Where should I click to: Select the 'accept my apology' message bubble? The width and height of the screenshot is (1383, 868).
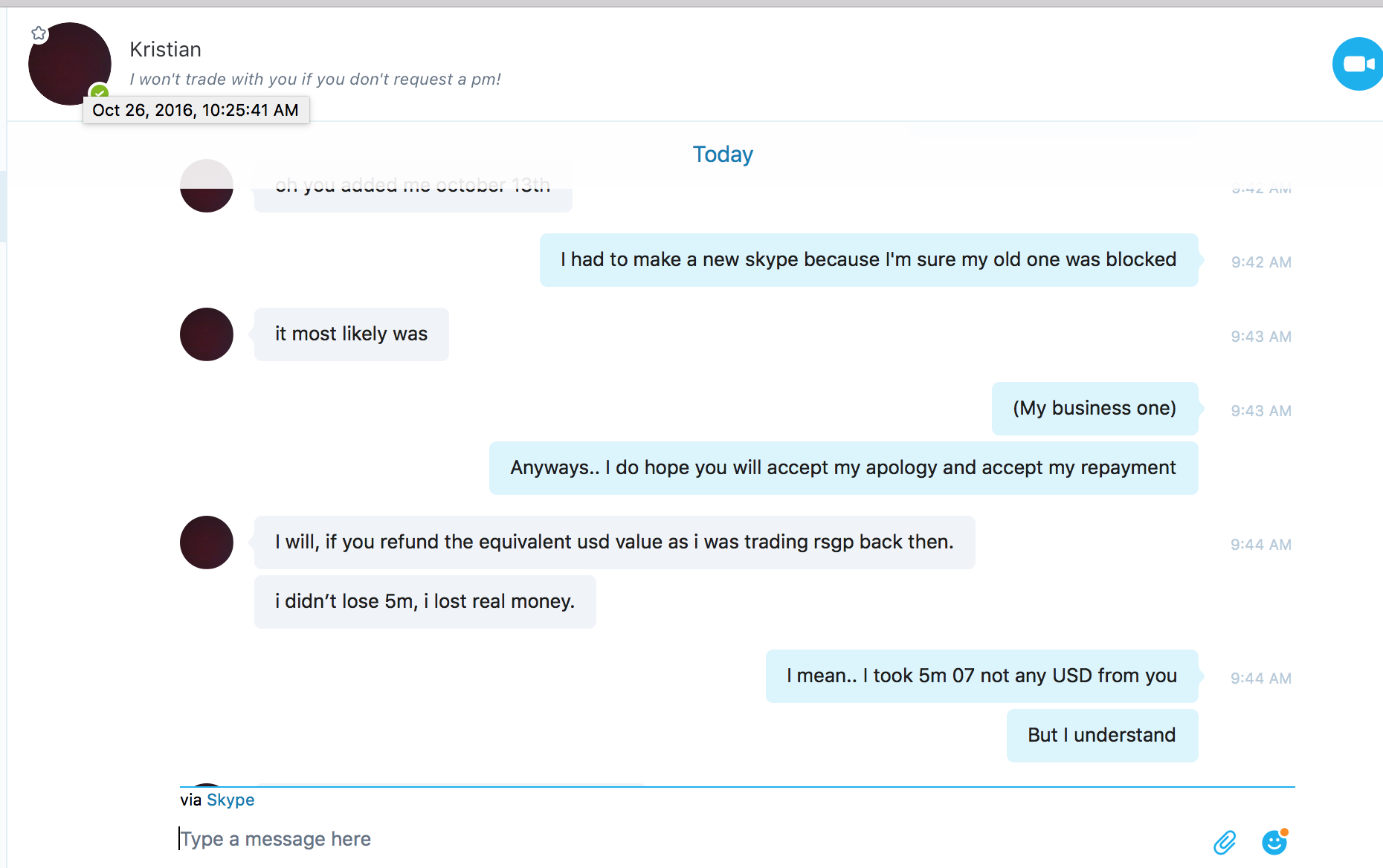point(843,467)
